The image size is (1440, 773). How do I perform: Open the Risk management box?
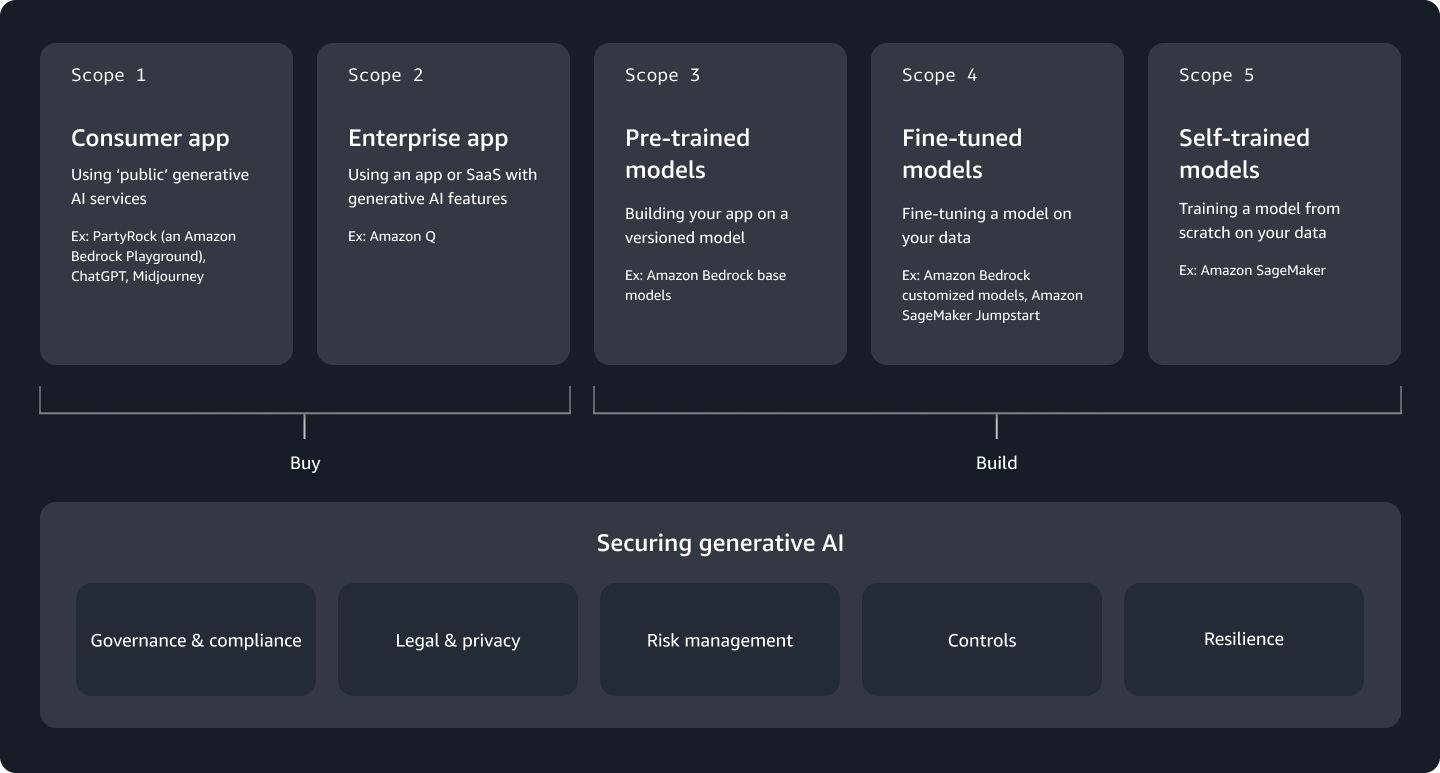pyautogui.click(x=720, y=640)
